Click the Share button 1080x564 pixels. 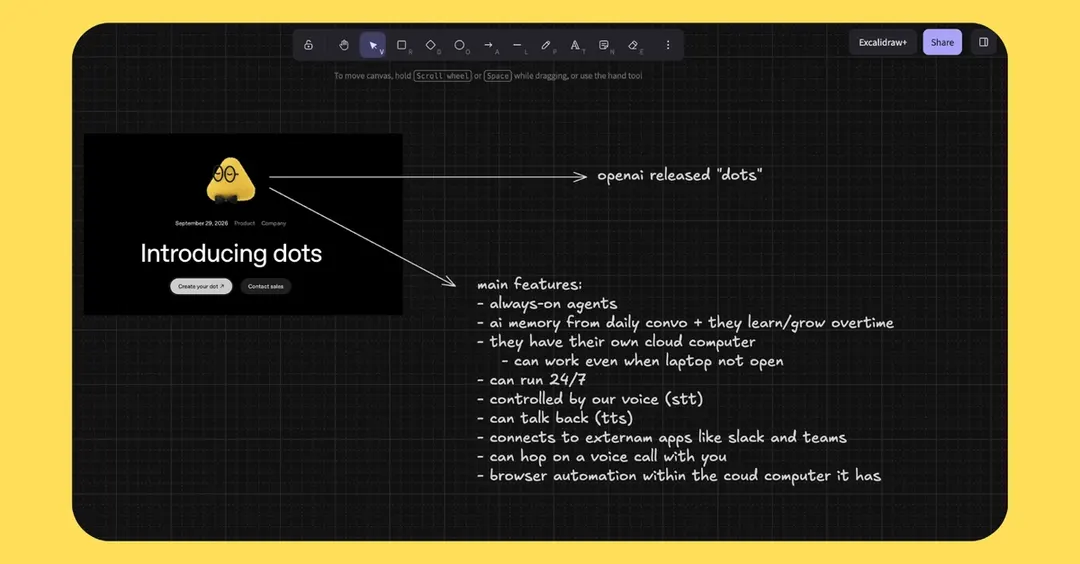coord(942,42)
